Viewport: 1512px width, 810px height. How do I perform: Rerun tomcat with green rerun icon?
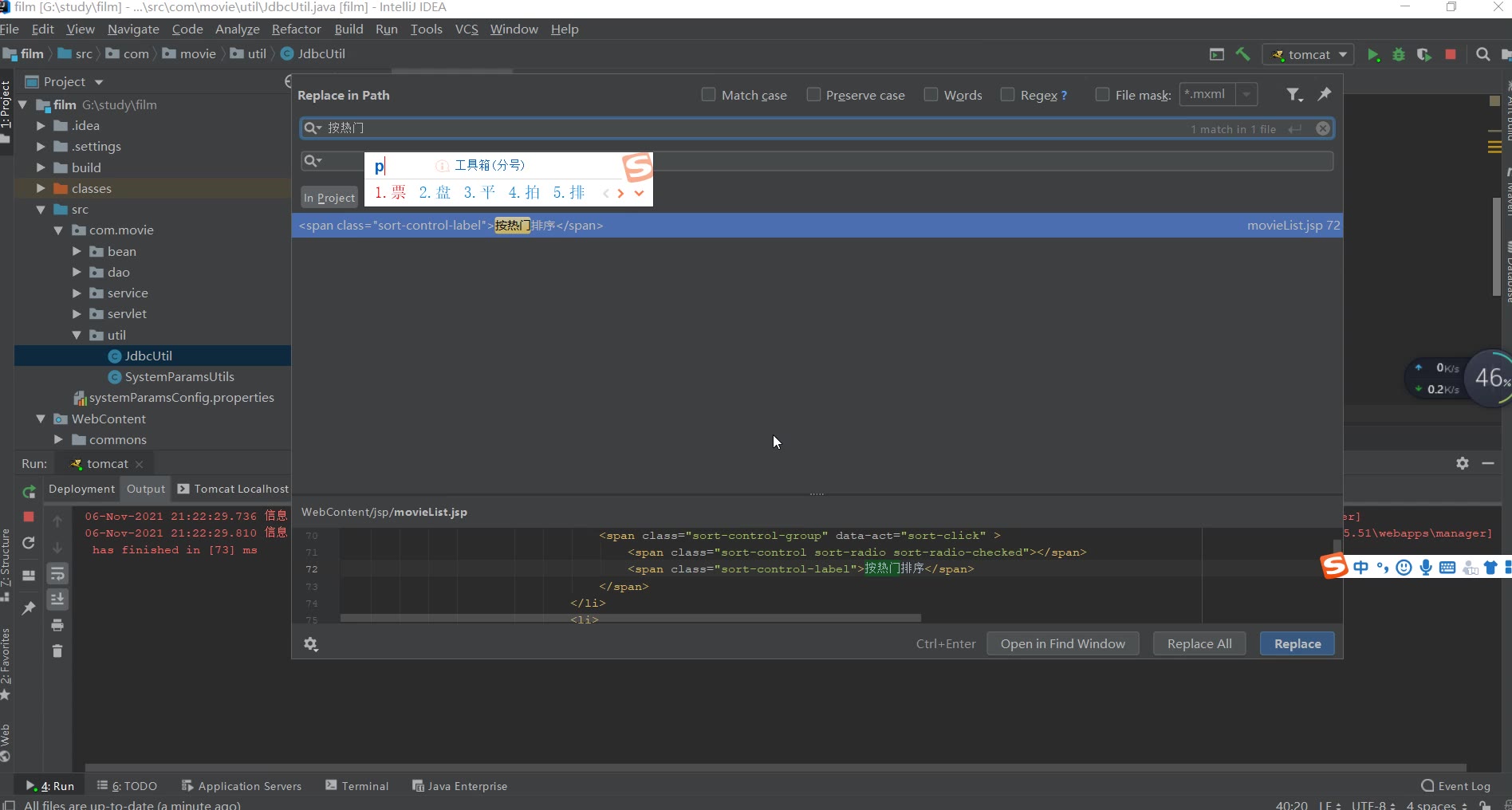(x=29, y=492)
